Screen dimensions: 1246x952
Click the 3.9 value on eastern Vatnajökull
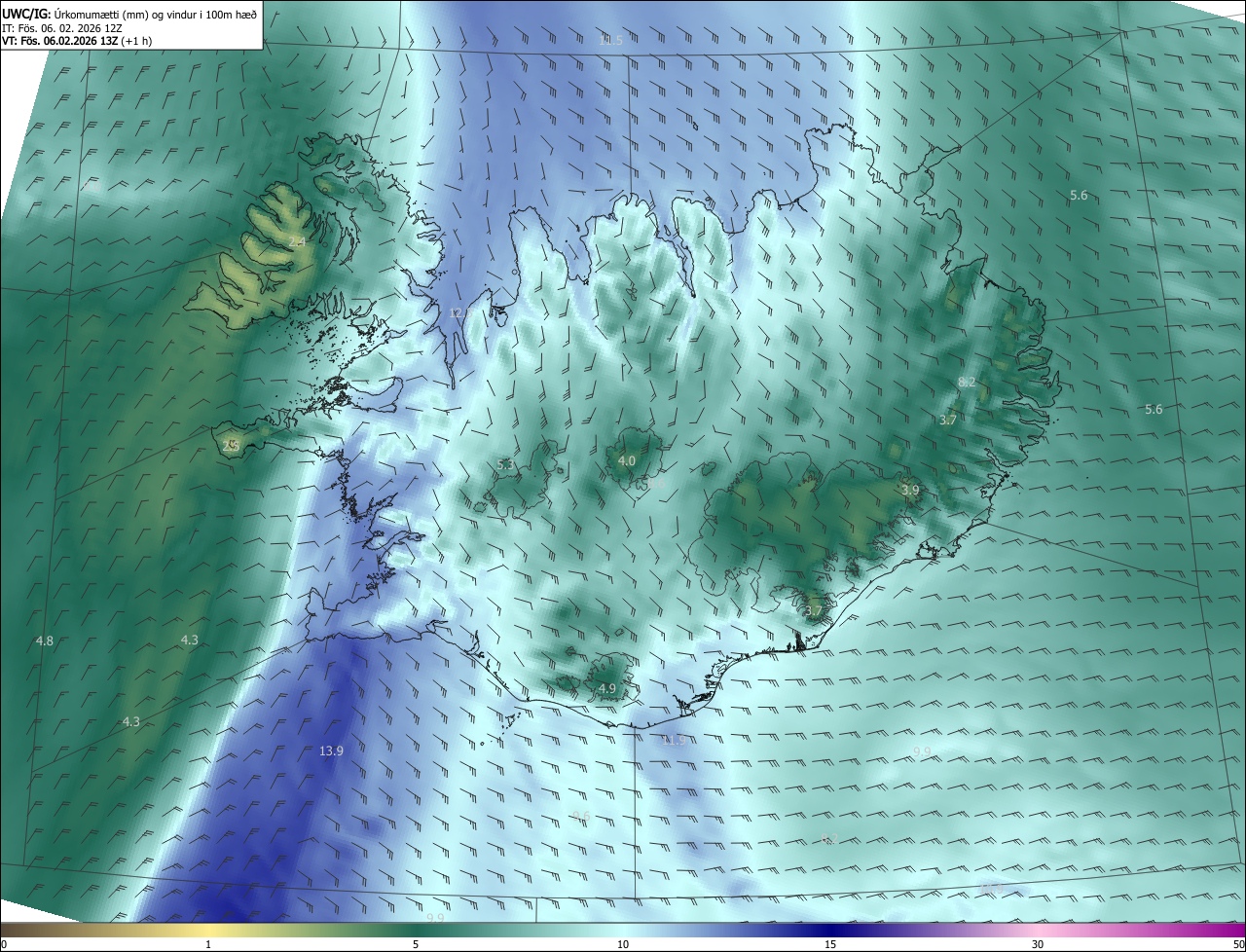[910, 491]
